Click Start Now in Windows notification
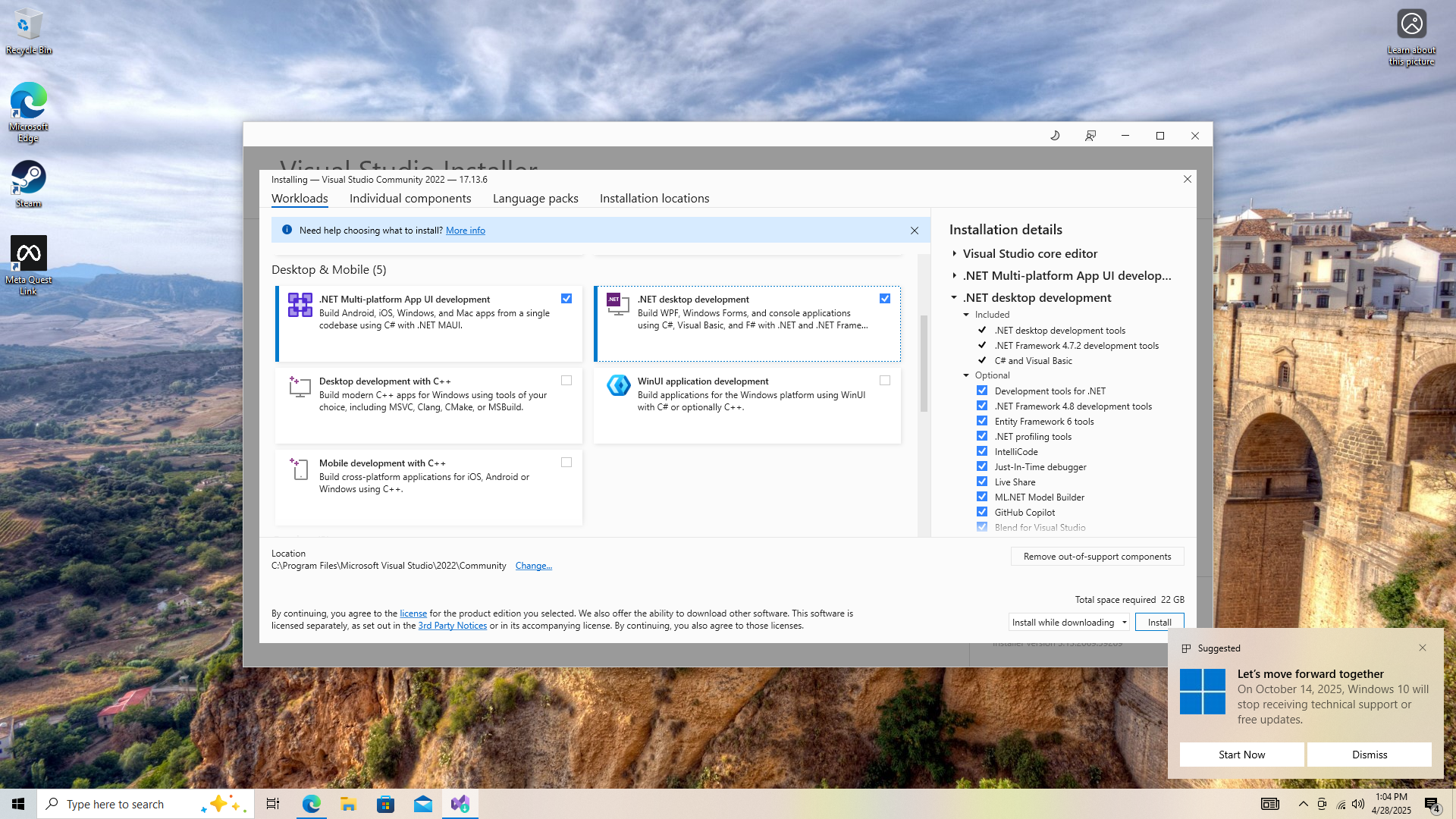The image size is (1456, 819). (1241, 755)
